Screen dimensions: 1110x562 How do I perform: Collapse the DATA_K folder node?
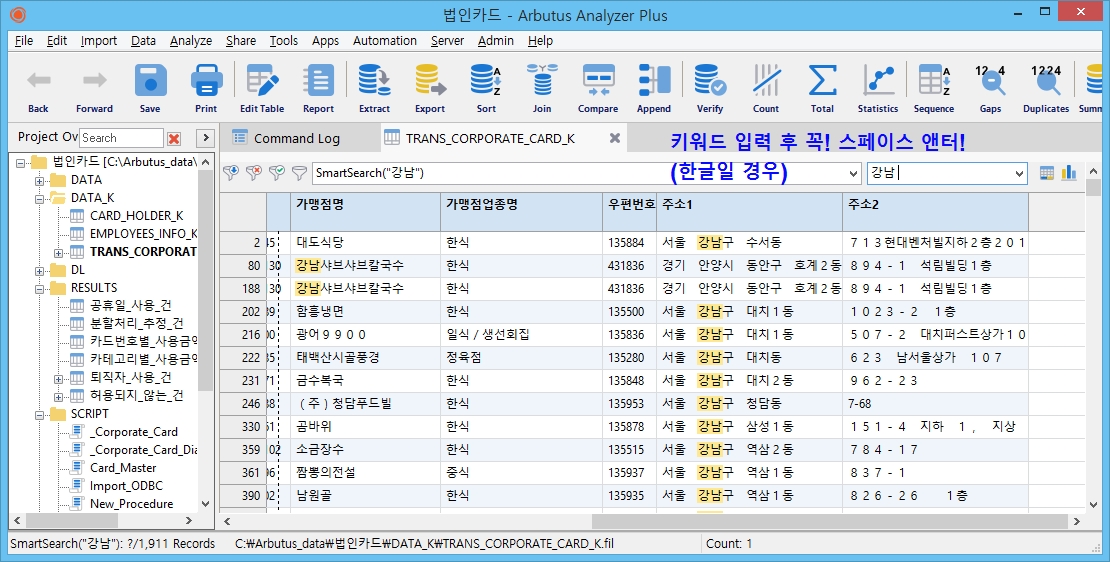pyautogui.click(x=40, y=199)
